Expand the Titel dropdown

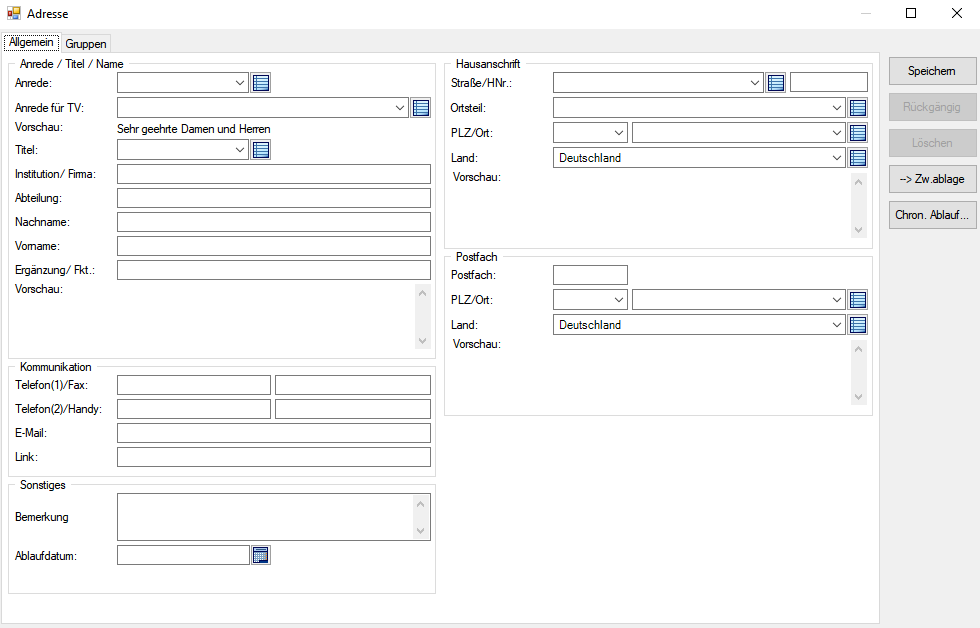pos(240,150)
